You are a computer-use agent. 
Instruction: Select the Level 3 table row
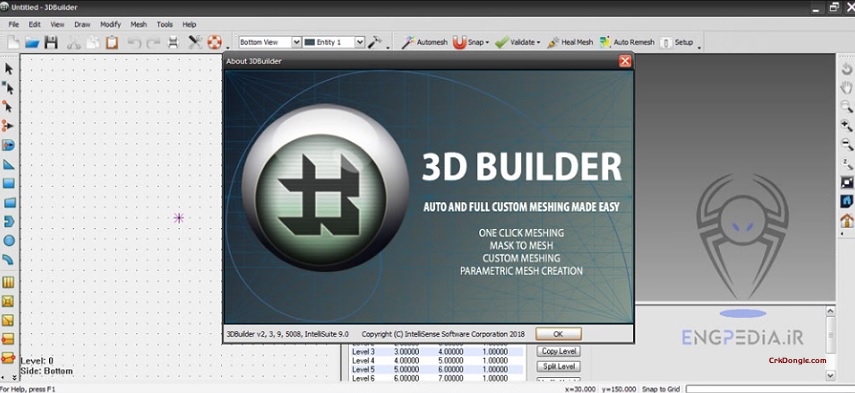click(436, 352)
